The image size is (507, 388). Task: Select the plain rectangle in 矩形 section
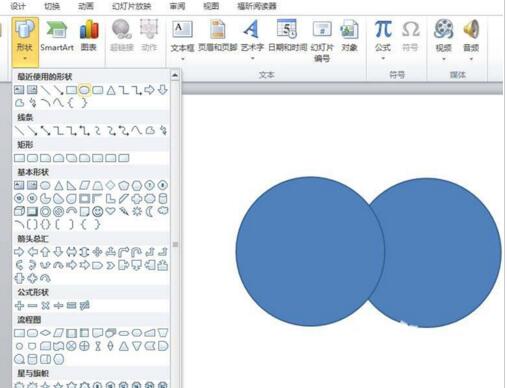point(19,158)
